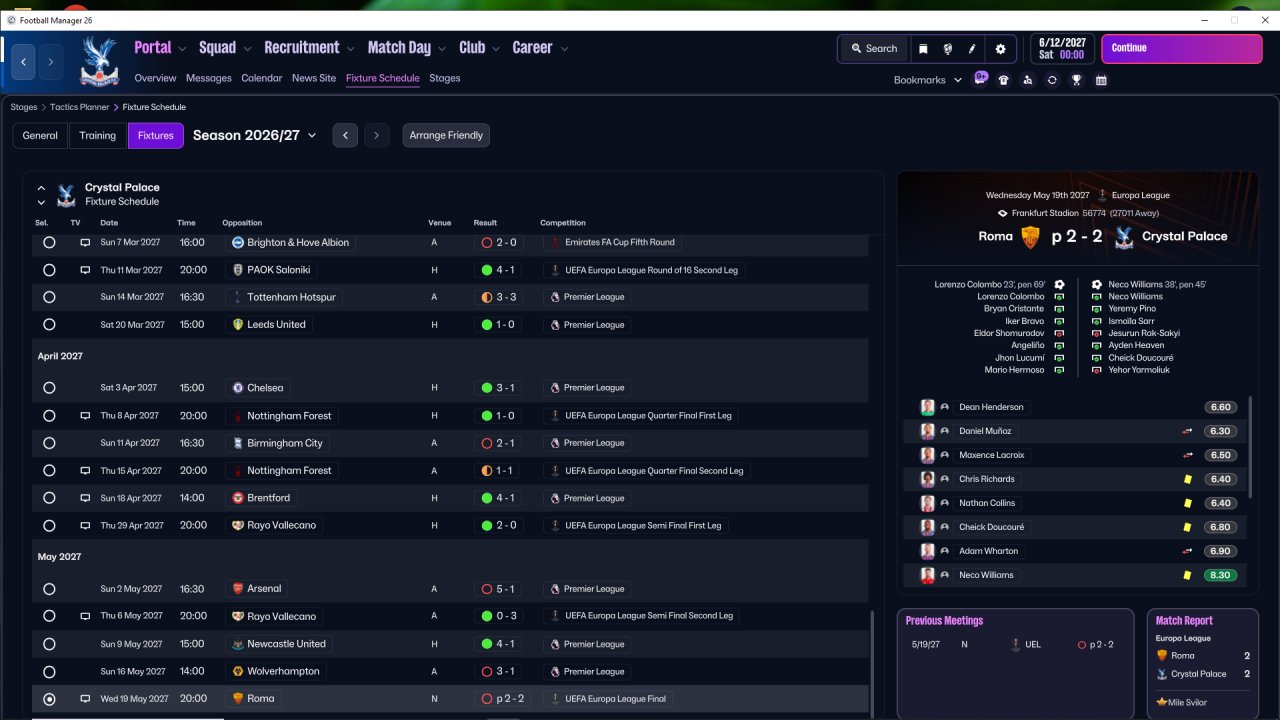Open the calendar shortcut icon near Bookmarks
The image size is (1280, 720).
pos(1101,80)
